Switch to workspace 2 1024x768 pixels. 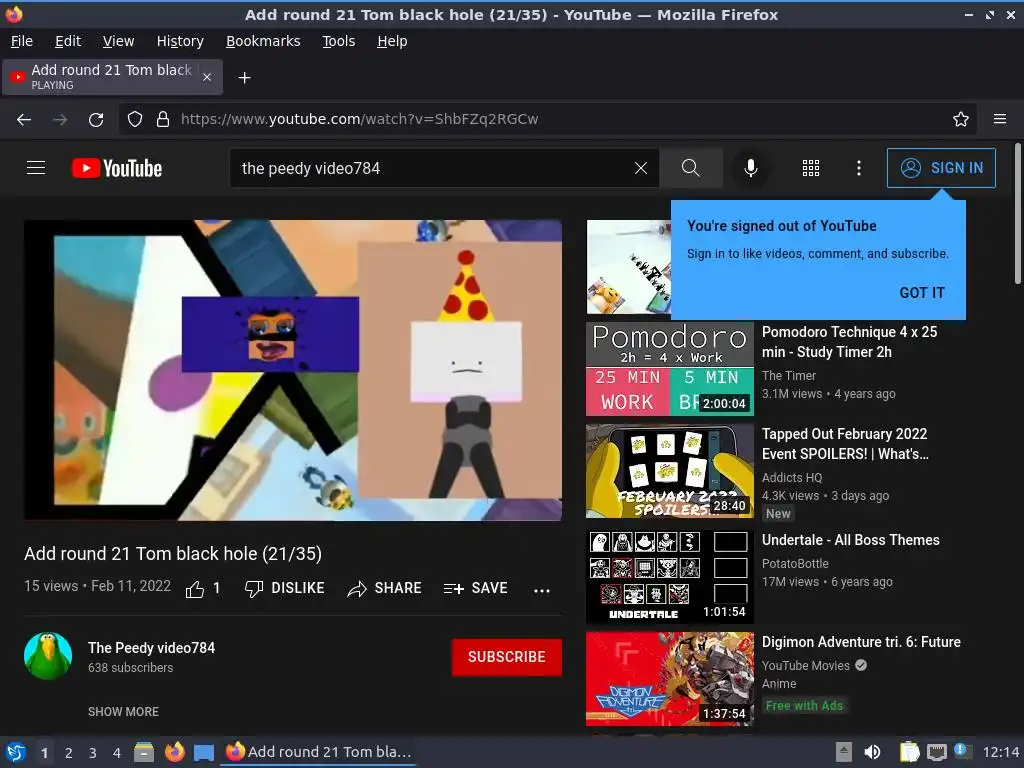pos(69,753)
